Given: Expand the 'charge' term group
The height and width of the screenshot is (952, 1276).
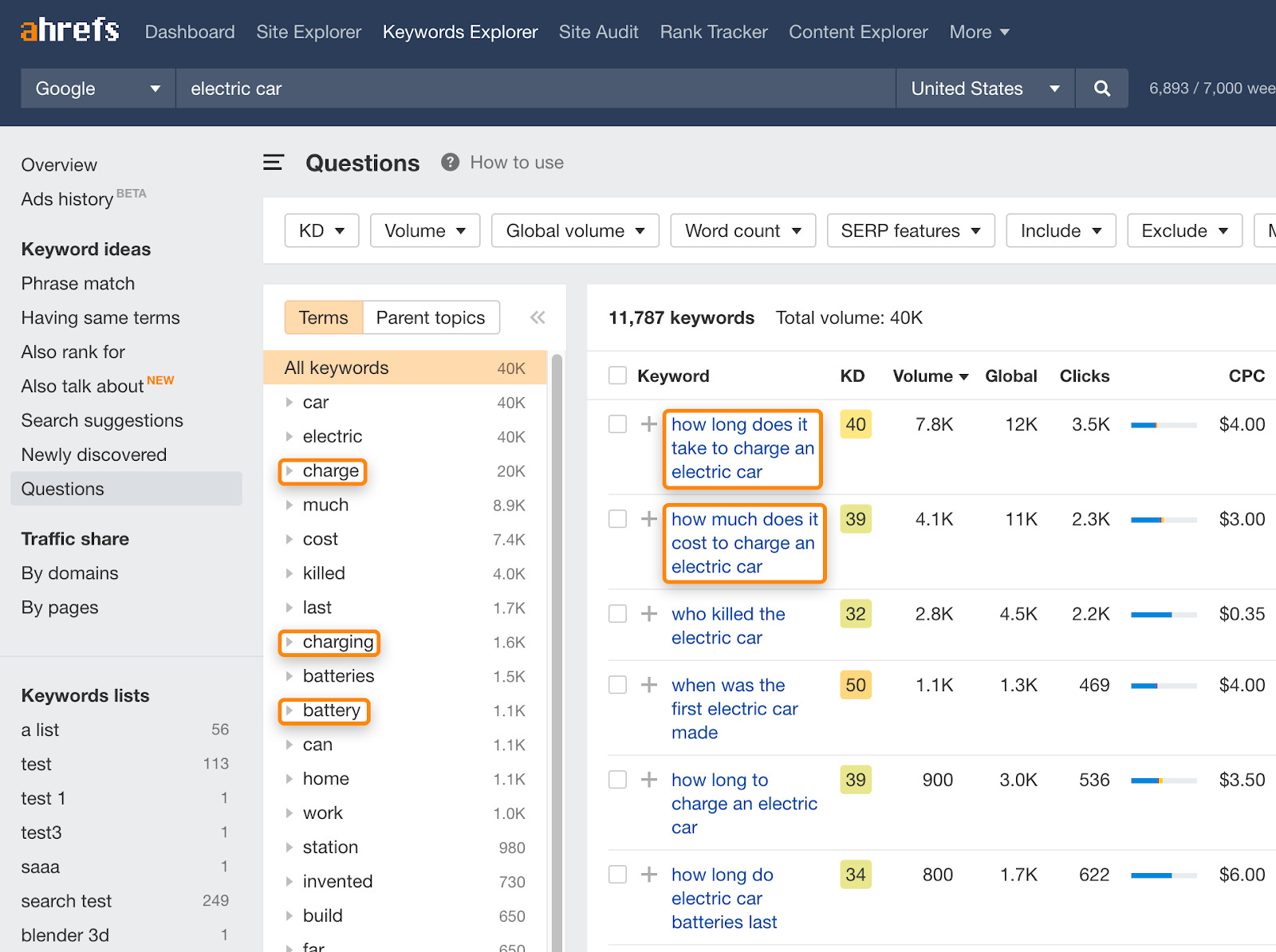Looking at the screenshot, I should click(x=289, y=471).
